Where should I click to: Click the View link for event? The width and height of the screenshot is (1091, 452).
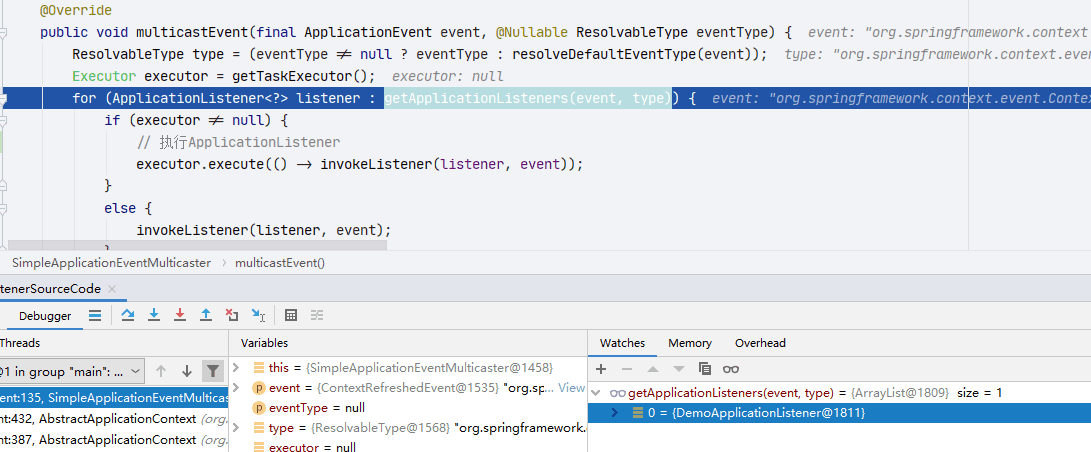(x=571, y=388)
